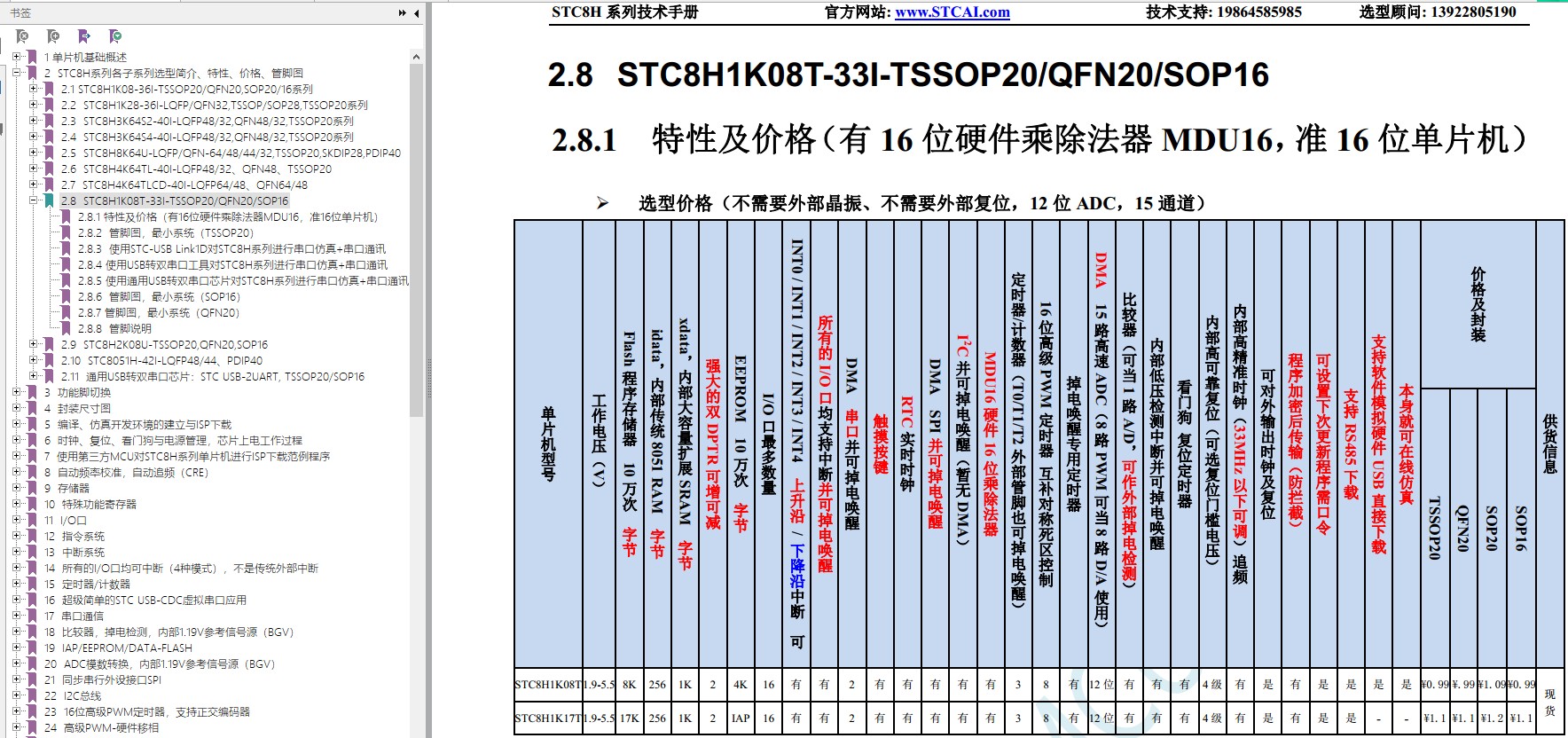
Task: Open bookmark 22 I2C总线
Action: [x=73, y=695]
